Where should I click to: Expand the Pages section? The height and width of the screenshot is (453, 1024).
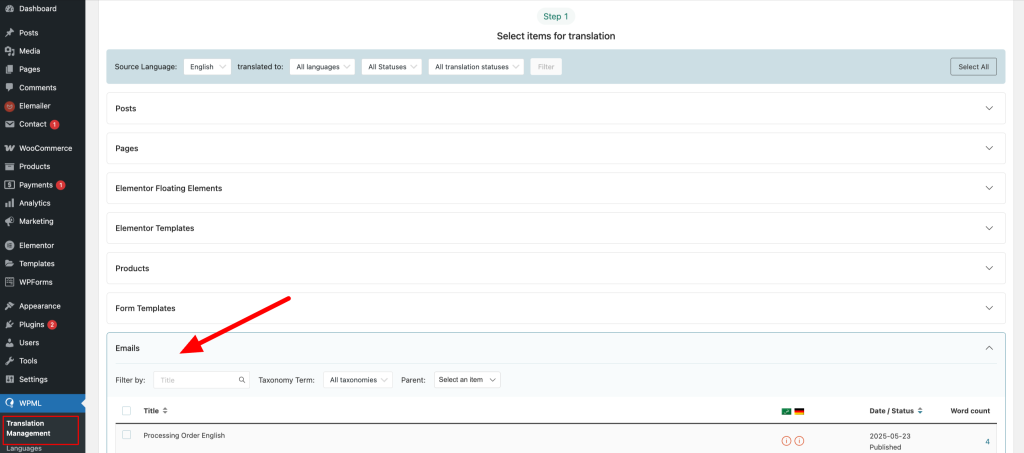[556, 148]
